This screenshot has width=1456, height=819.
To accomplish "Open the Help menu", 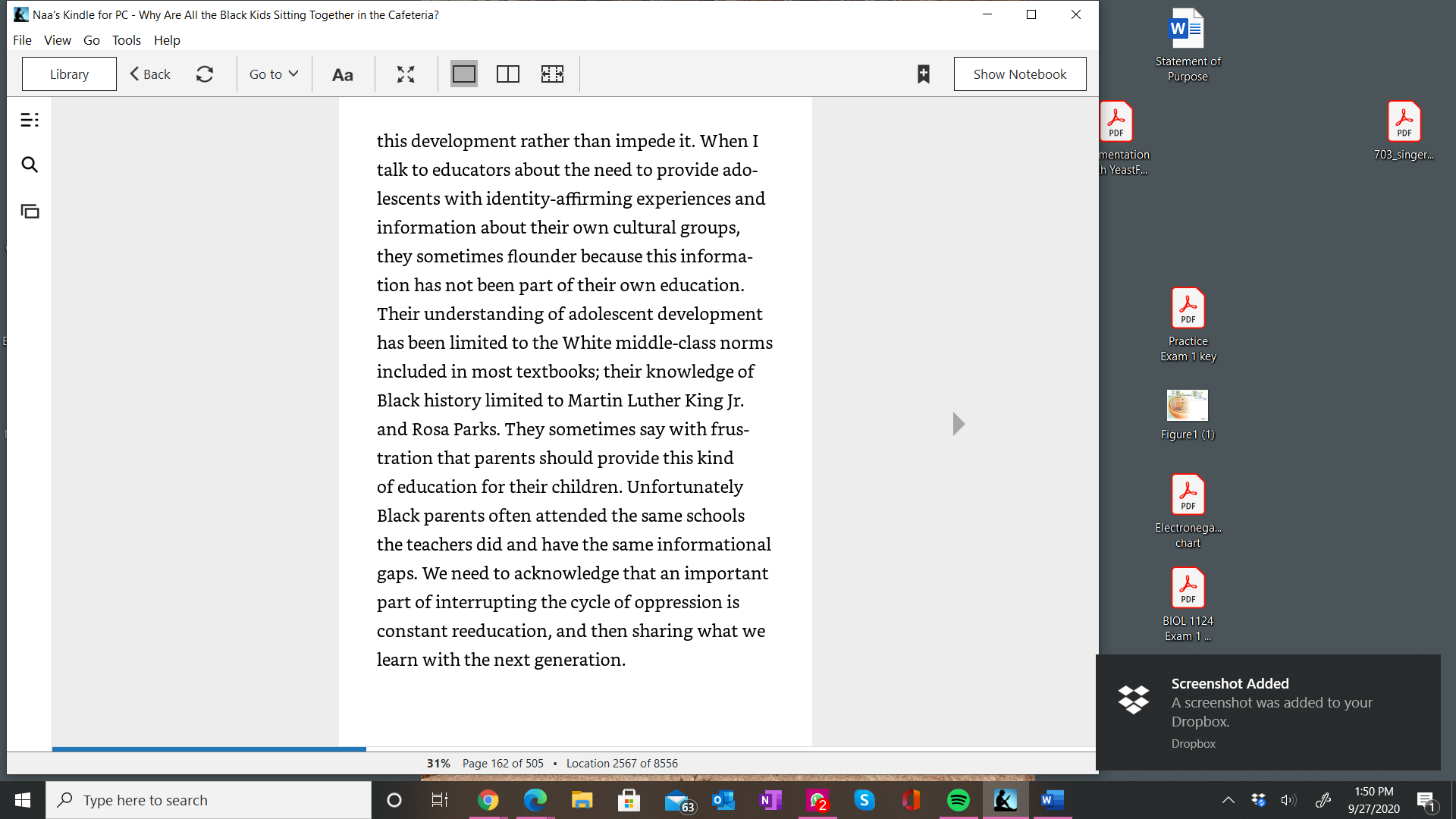I will coord(167,40).
